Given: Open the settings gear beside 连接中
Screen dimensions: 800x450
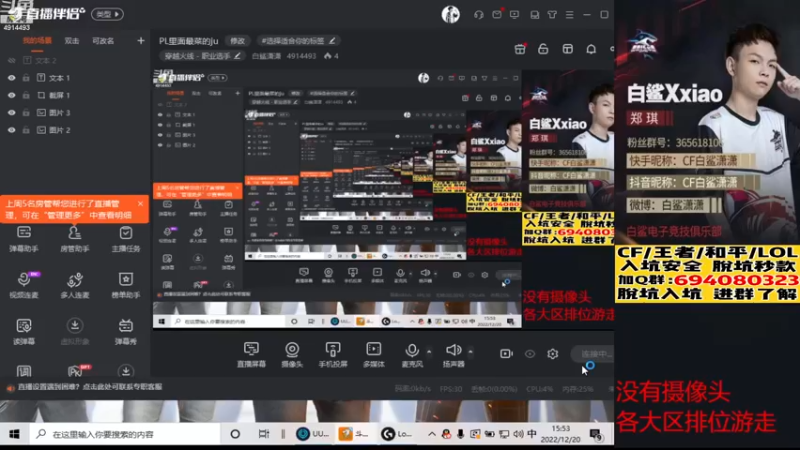Looking at the screenshot, I should pyautogui.click(x=553, y=354).
